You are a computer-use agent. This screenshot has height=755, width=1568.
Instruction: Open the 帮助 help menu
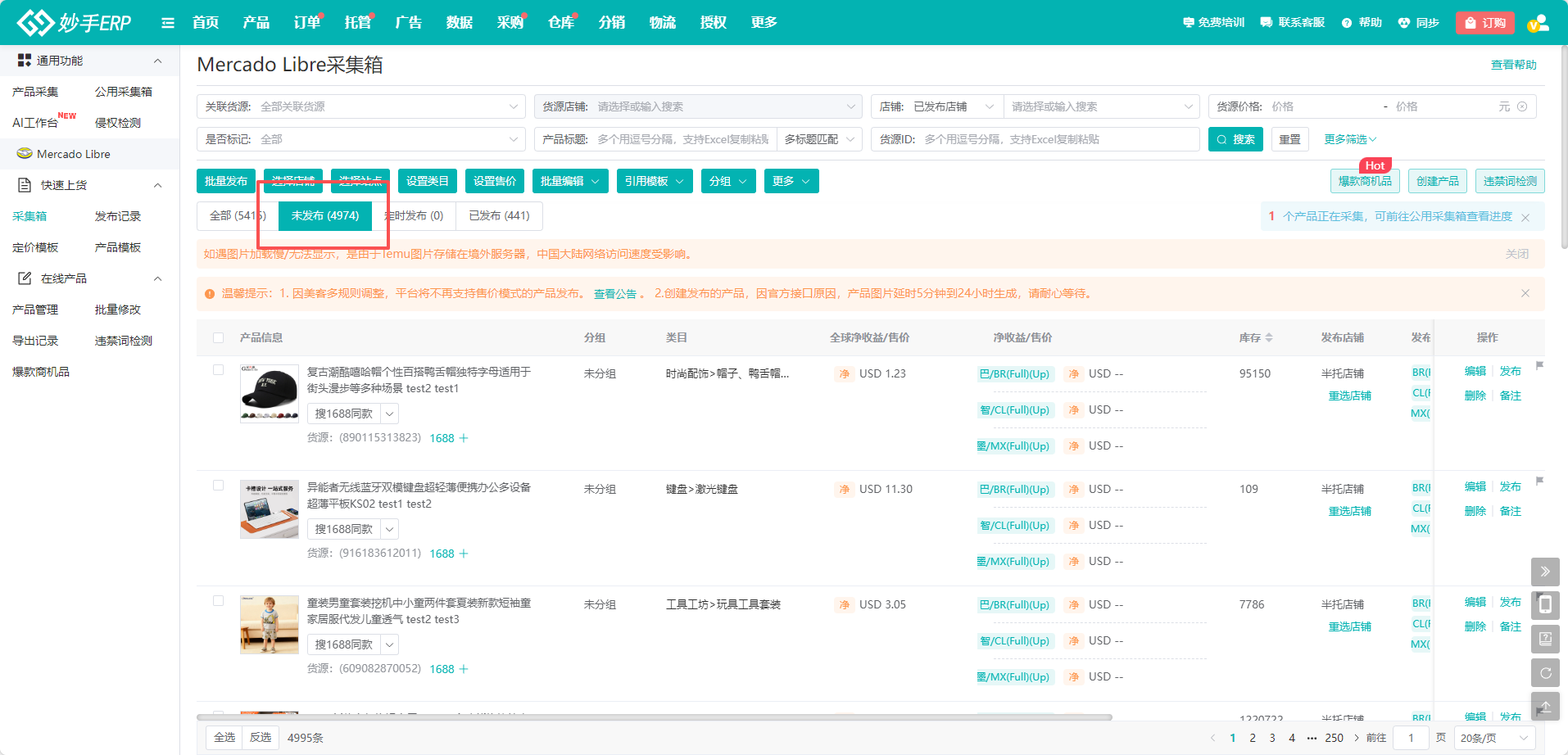point(1362,23)
